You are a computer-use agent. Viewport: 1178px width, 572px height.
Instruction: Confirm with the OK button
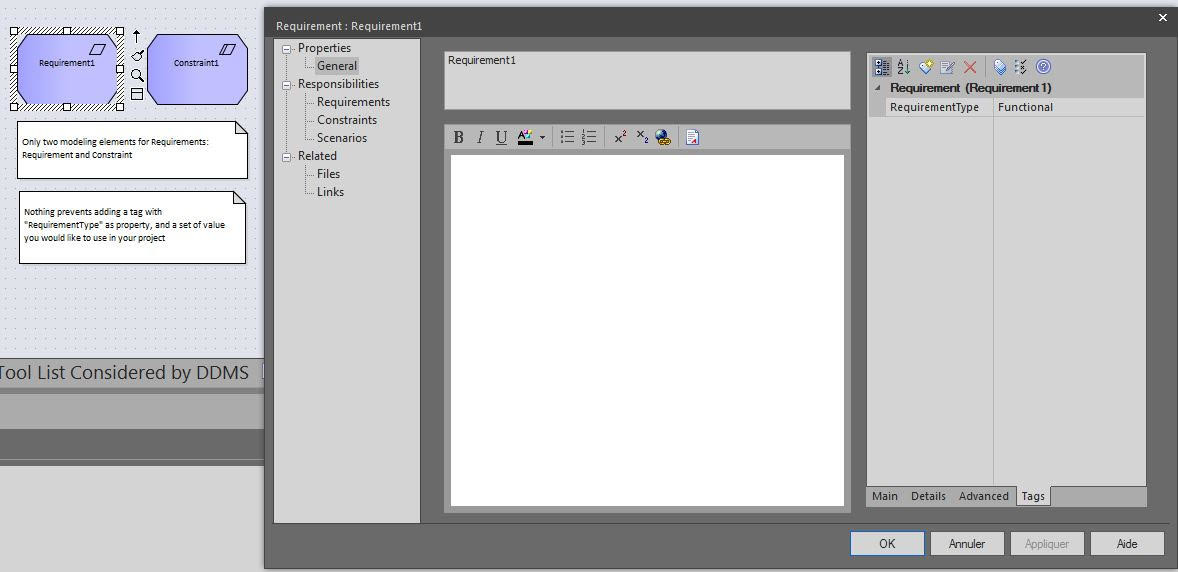pyautogui.click(x=887, y=543)
